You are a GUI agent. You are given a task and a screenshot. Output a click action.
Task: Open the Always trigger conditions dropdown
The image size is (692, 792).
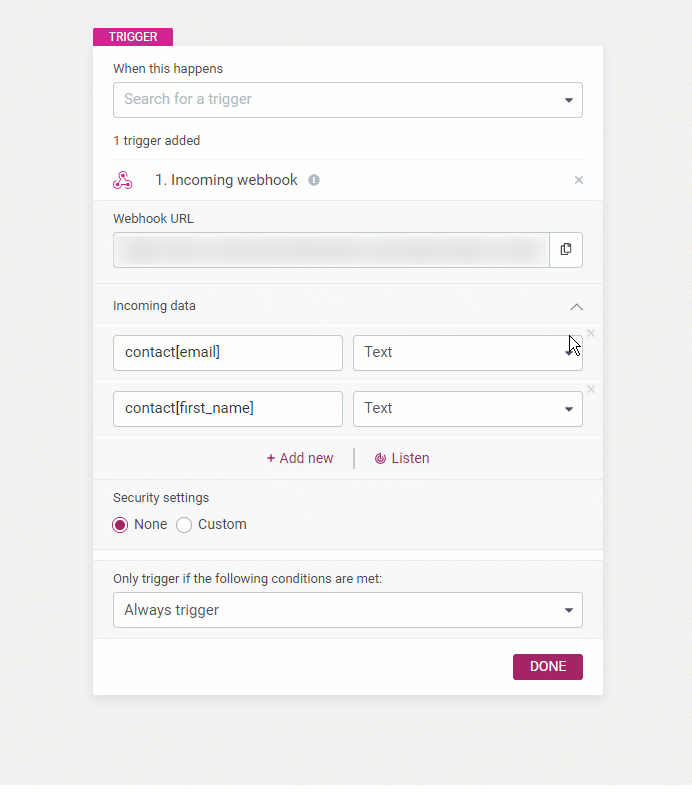(x=348, y=610)
